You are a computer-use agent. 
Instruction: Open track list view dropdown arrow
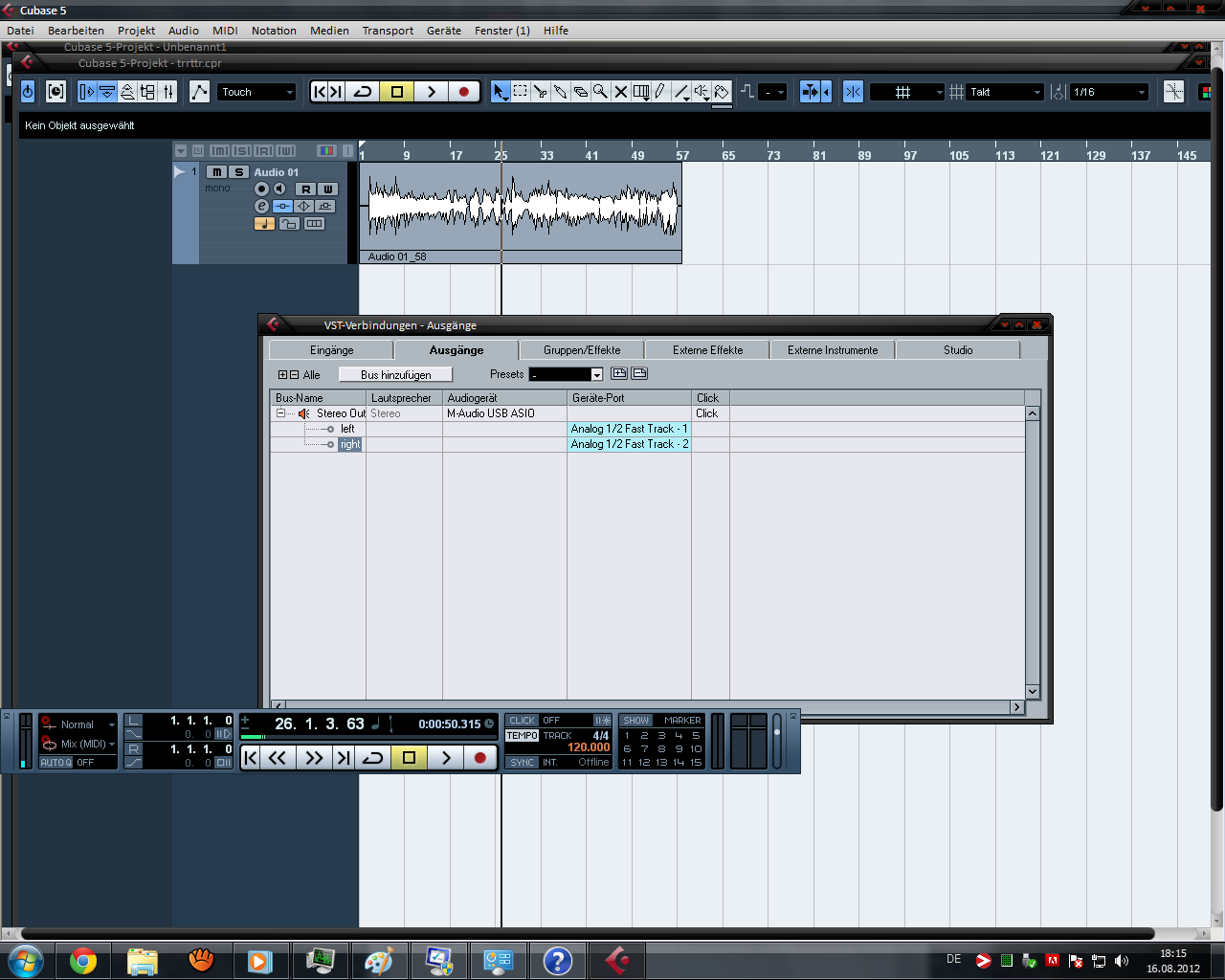(x=181, y=150)
